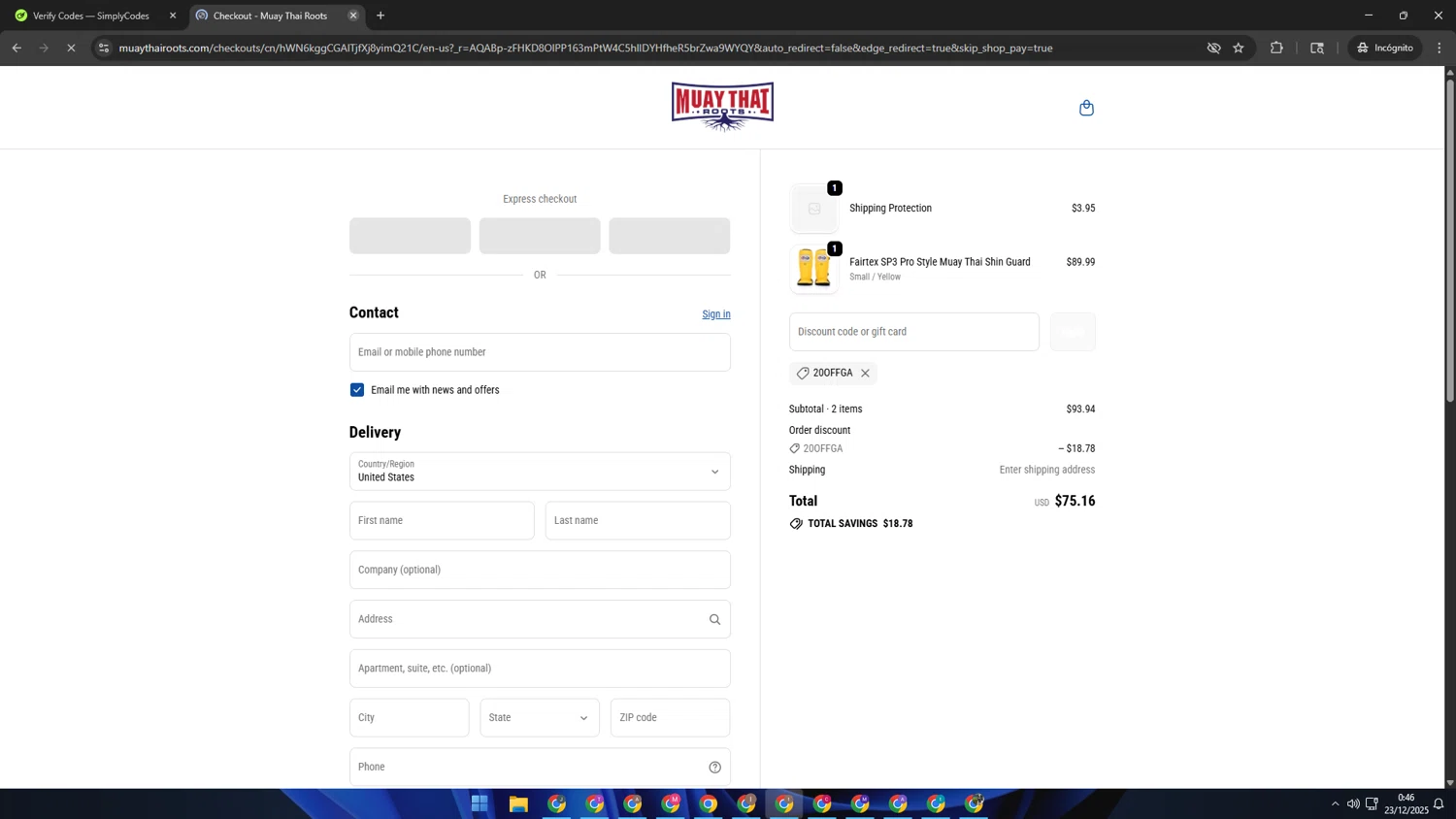Click the phone field help question icon
Image resolution: width=1456 pixels, height=819 pixels.
[x=714, y=767]
